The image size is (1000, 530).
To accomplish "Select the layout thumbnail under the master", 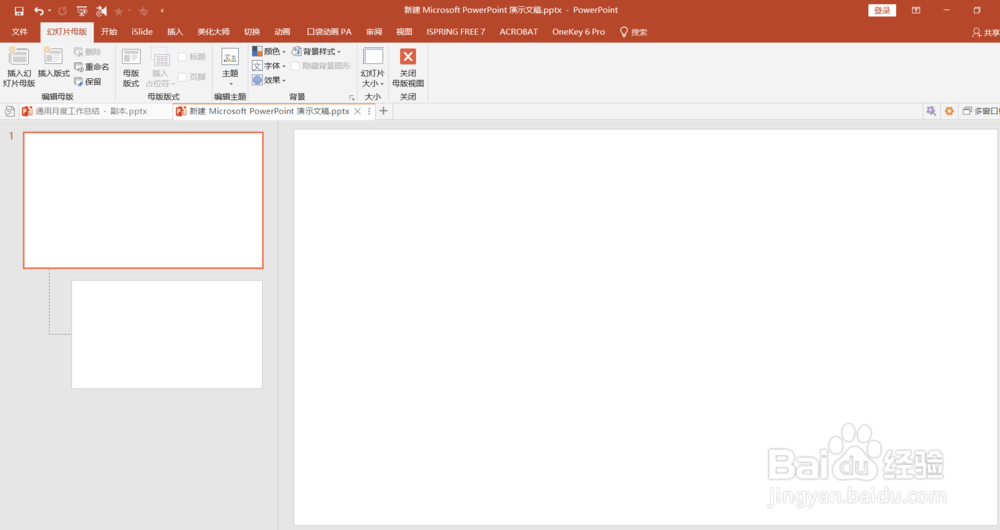I will 167,334.
